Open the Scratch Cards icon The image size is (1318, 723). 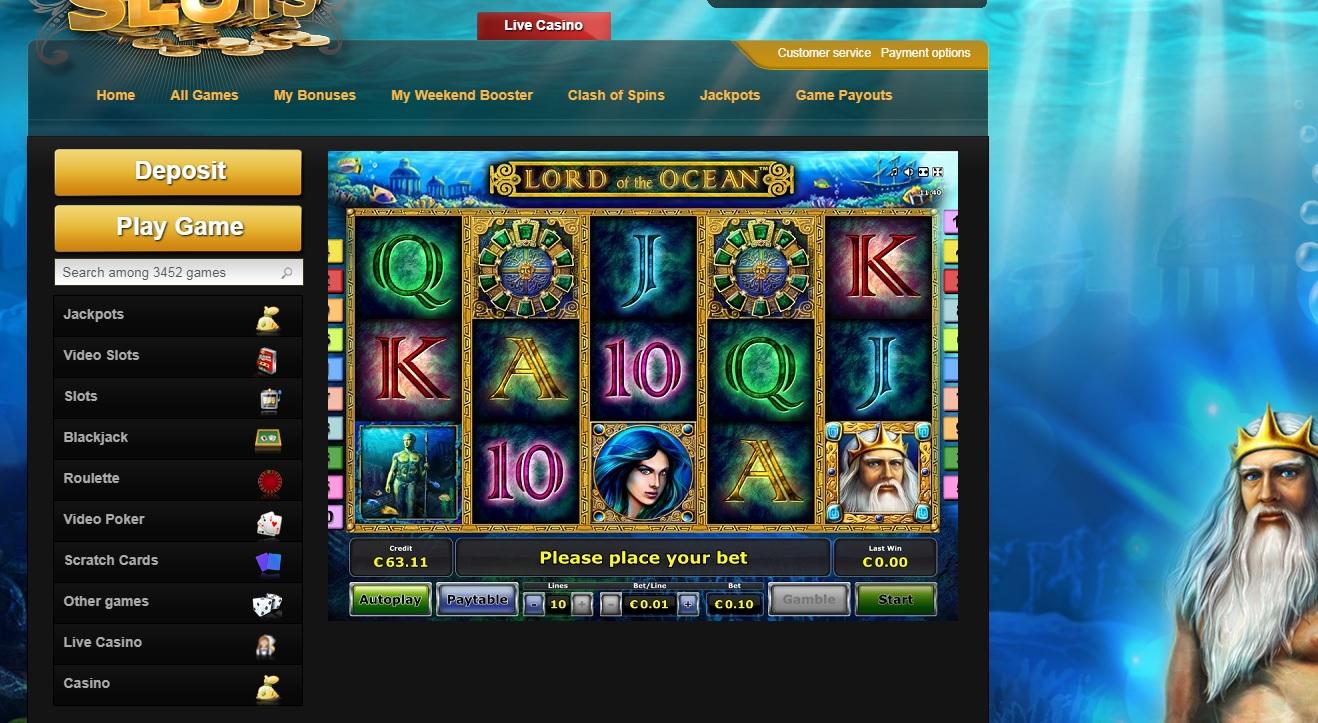point(269,563)
